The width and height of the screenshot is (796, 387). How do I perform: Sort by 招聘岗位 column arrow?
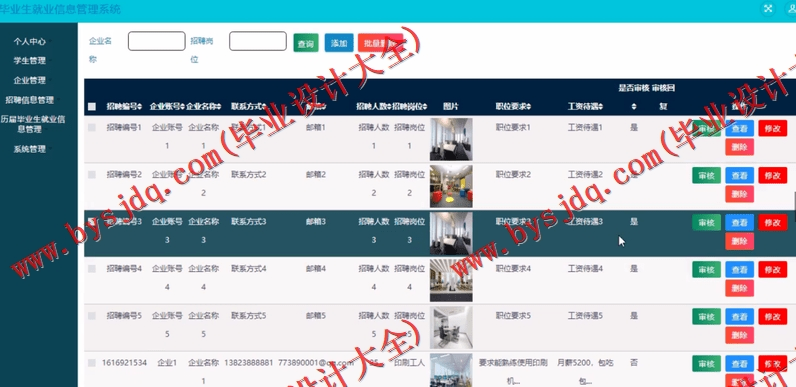pos(425,107)
